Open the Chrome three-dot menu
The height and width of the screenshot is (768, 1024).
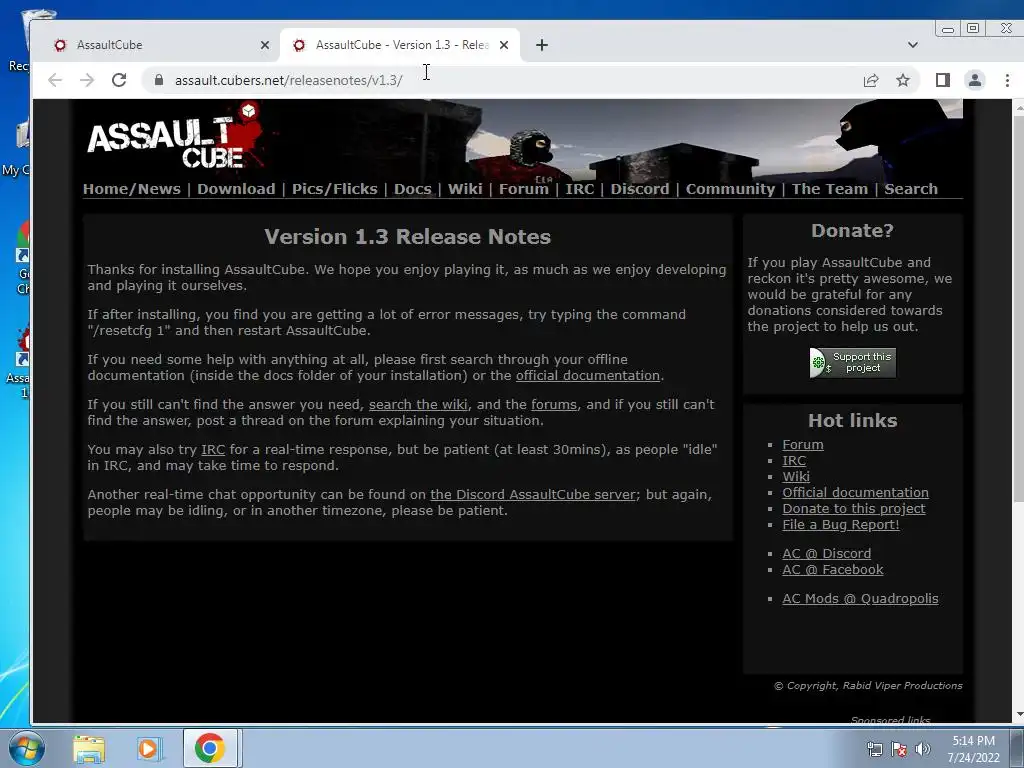point(1007,80)
